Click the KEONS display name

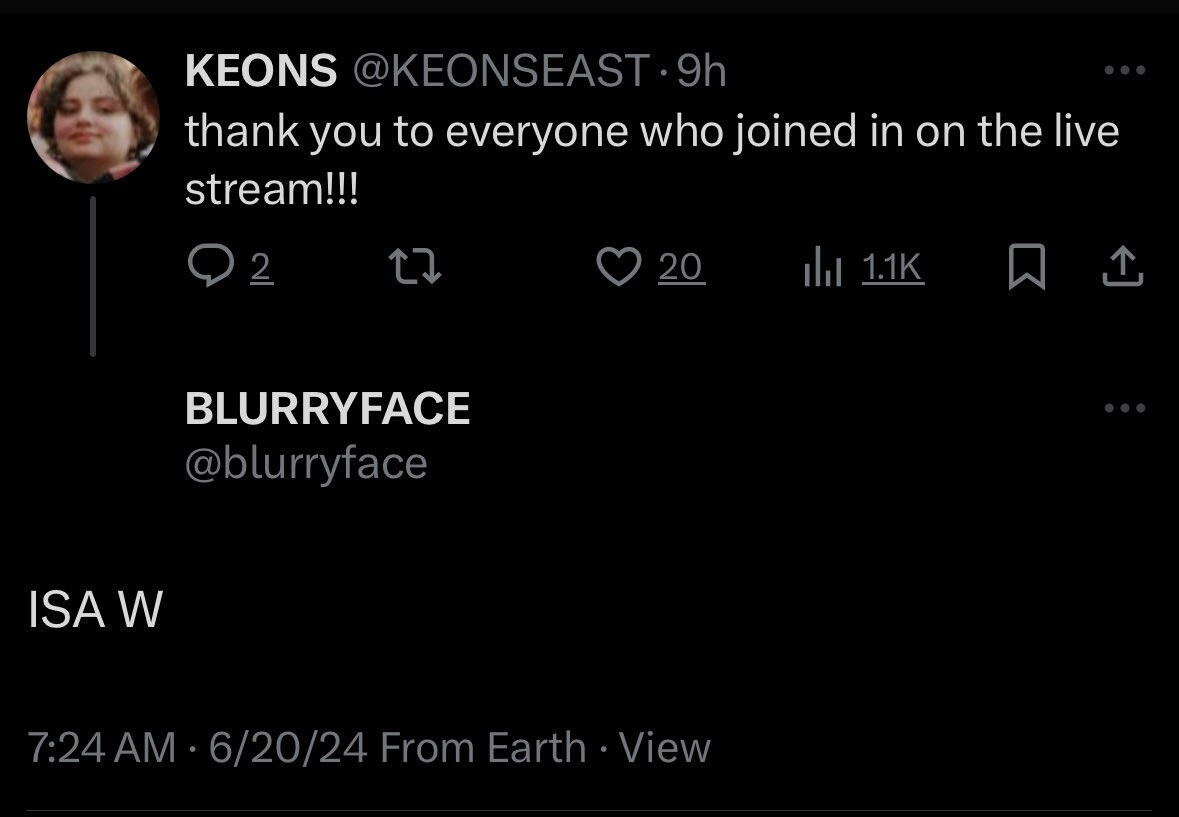tap(261, 71)
